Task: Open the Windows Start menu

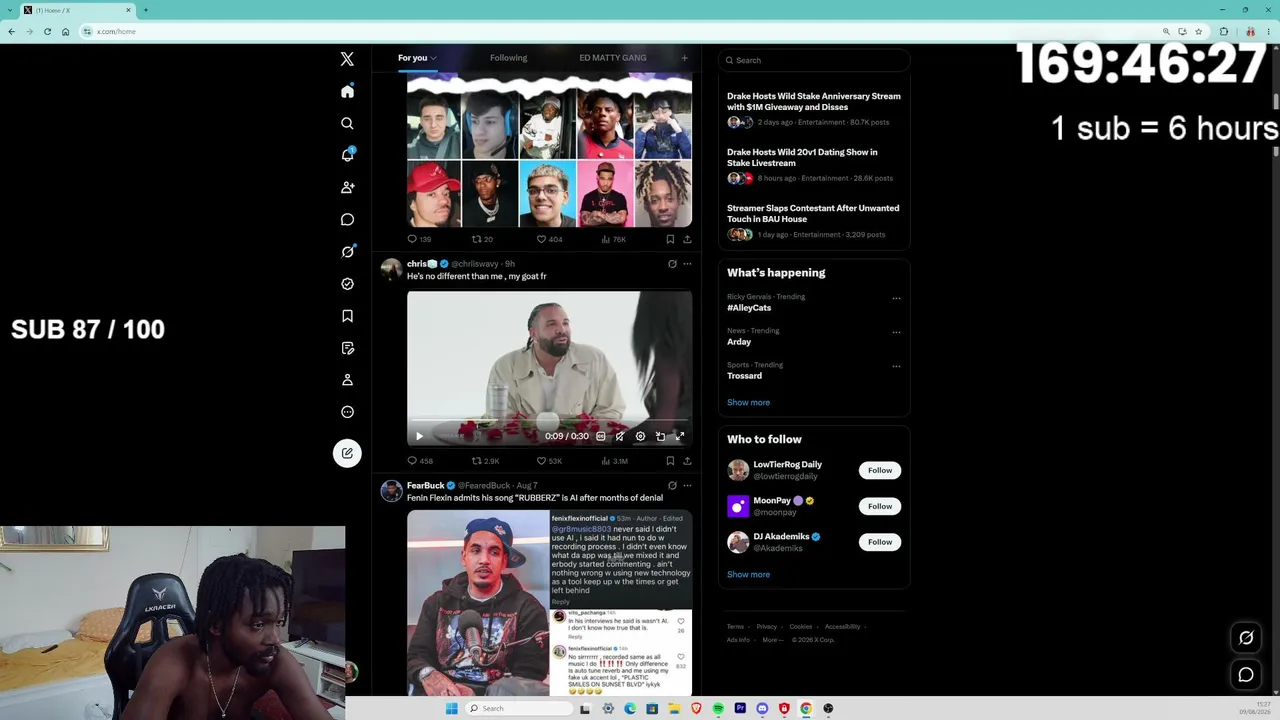Action: [451, 708]
